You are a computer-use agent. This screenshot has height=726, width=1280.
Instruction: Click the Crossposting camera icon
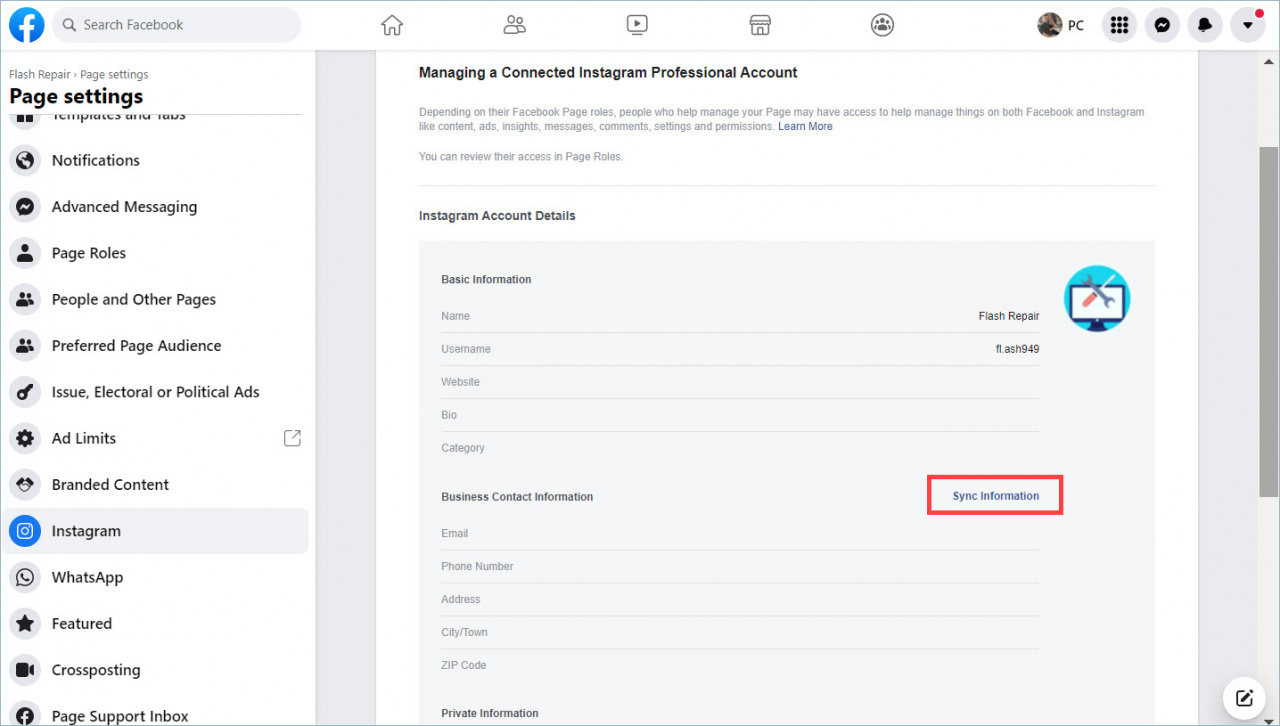25,670
